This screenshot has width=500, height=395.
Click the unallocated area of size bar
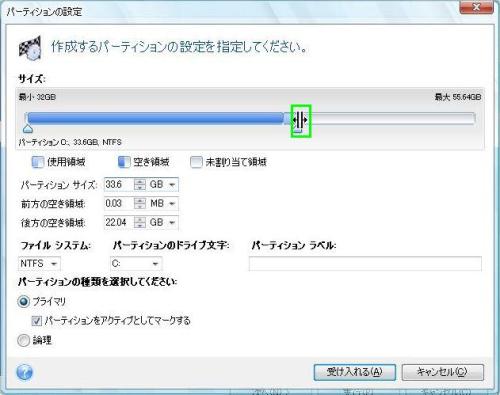pos(392,118)
